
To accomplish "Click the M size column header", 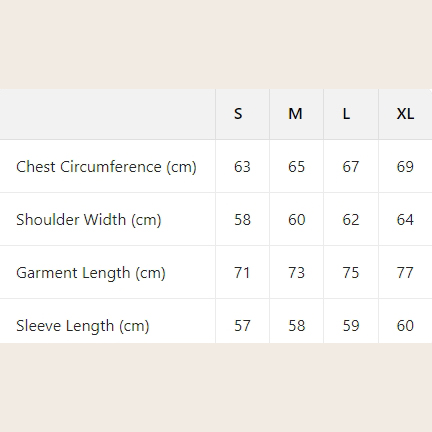I will point(295,114).
